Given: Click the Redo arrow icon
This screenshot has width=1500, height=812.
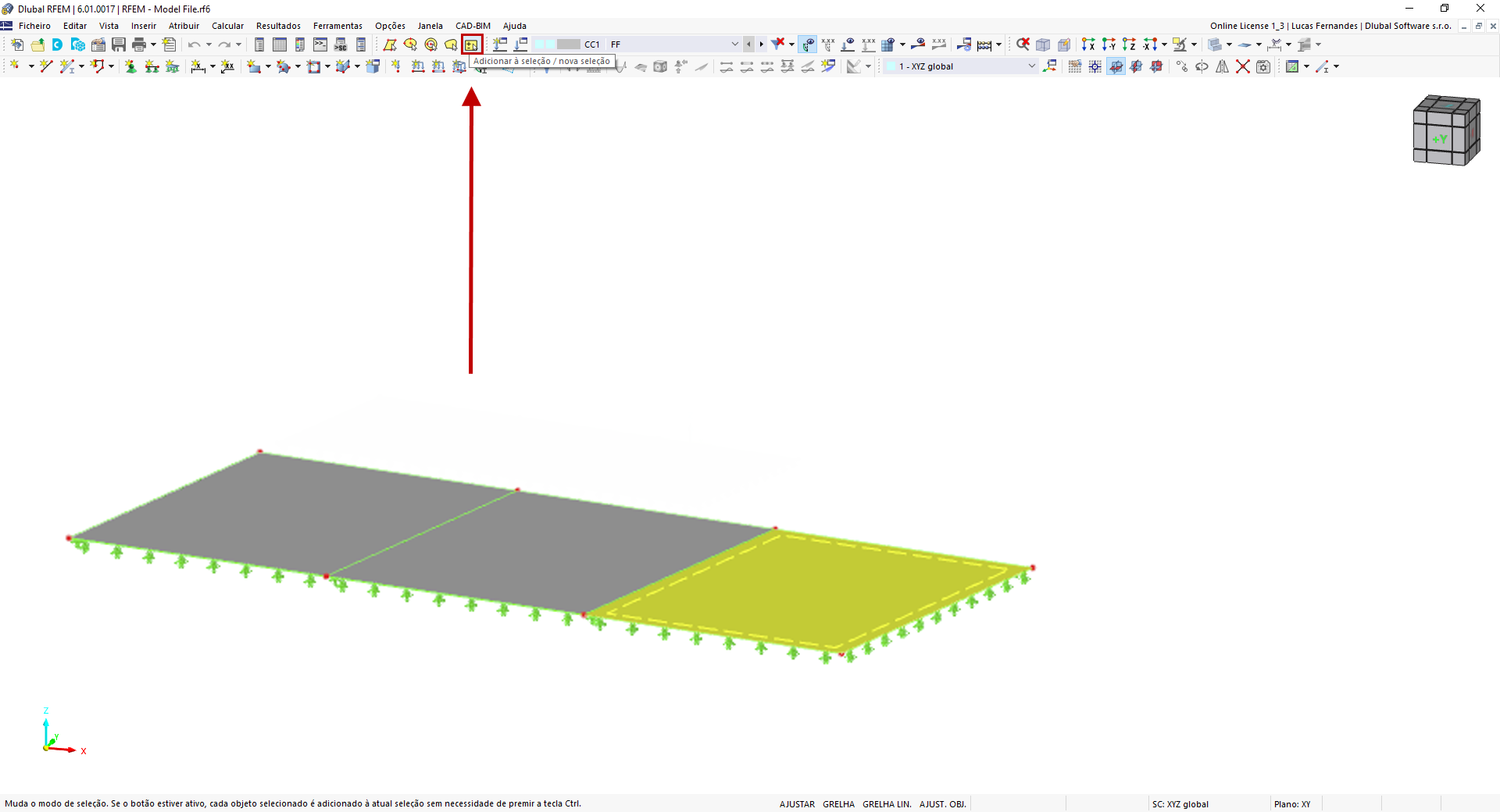Looking at the screenshot, I should [x=224, y=45].
